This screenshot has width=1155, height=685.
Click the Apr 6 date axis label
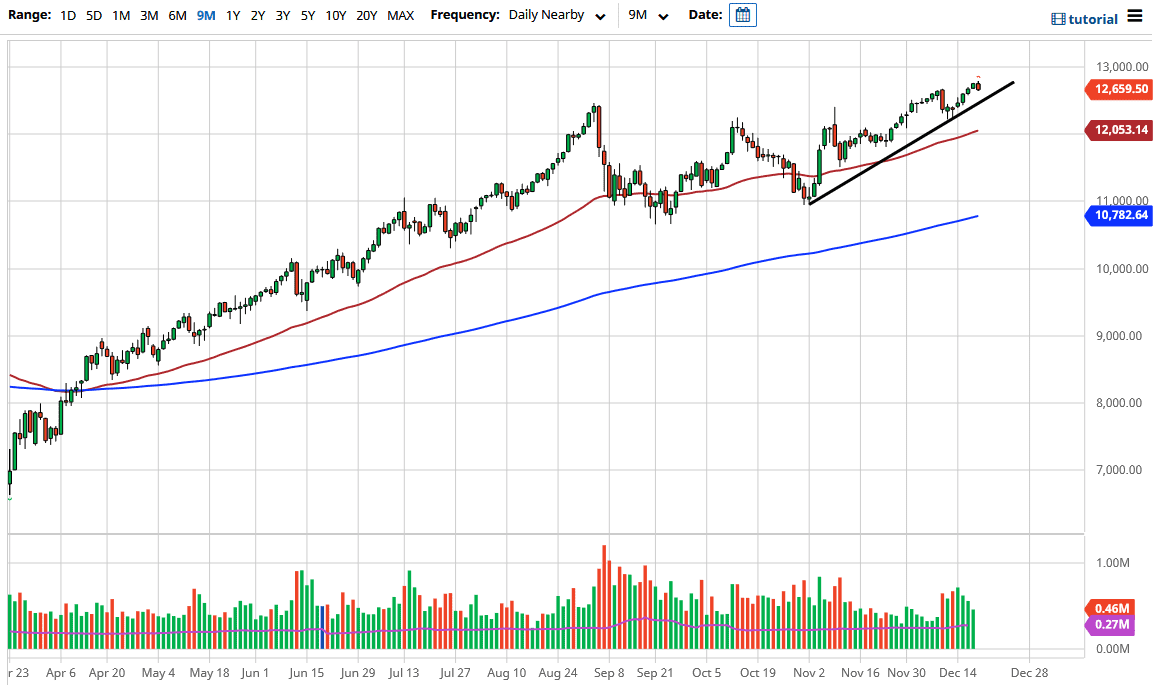click(x=60, y=672)
